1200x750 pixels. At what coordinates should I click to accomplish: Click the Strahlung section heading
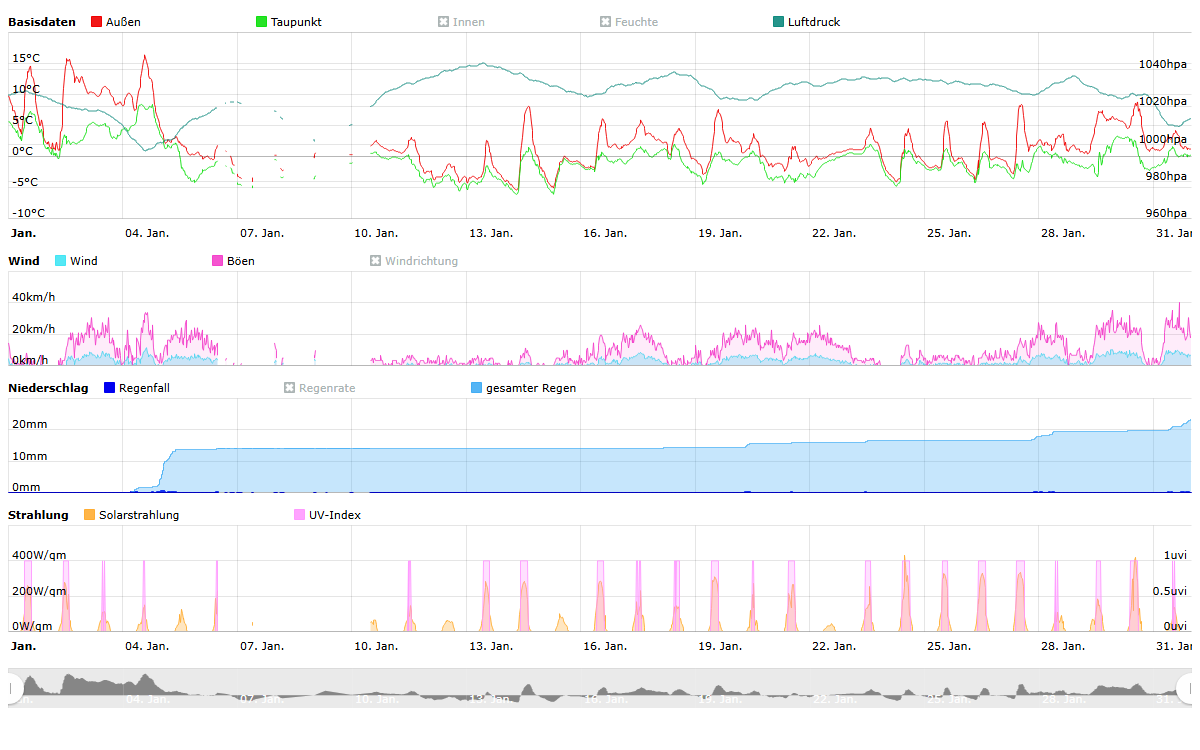point(38,515)
